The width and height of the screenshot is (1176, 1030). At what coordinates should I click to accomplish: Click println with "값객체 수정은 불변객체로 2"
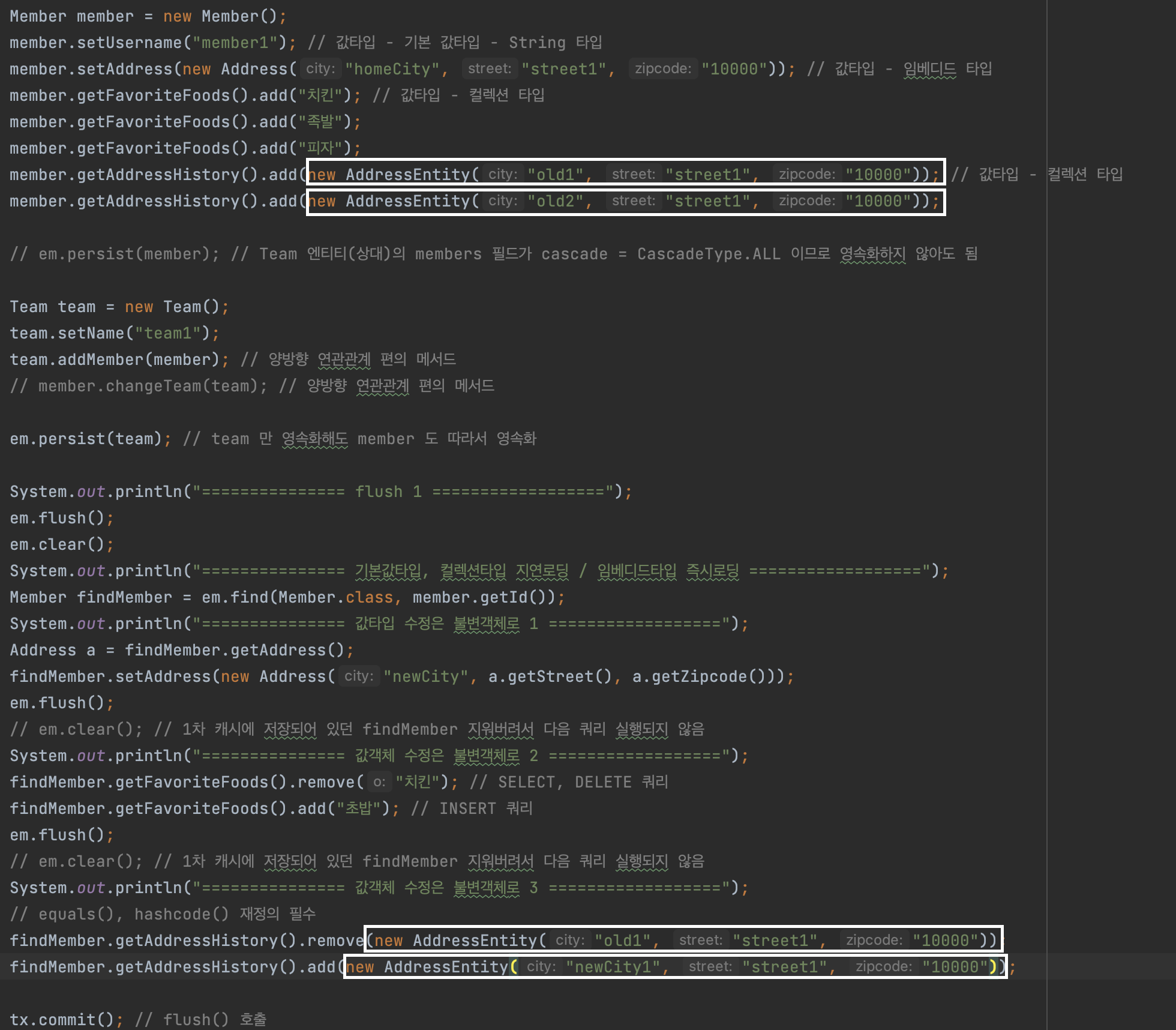point(379,756)
